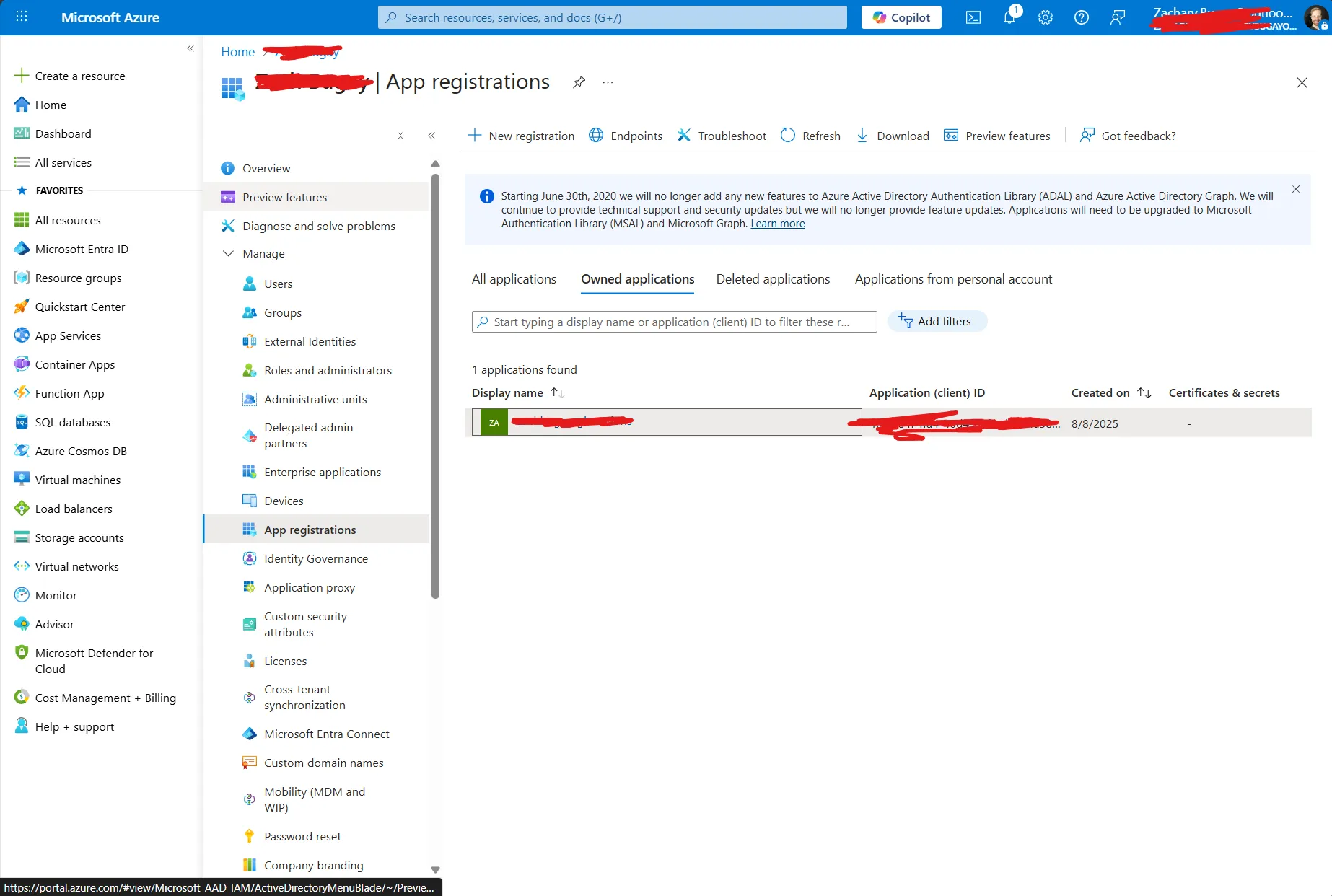Pin the App registrations page
Image resolution: width=1332 pixels, height=896 pixels.
click(579, 82)
